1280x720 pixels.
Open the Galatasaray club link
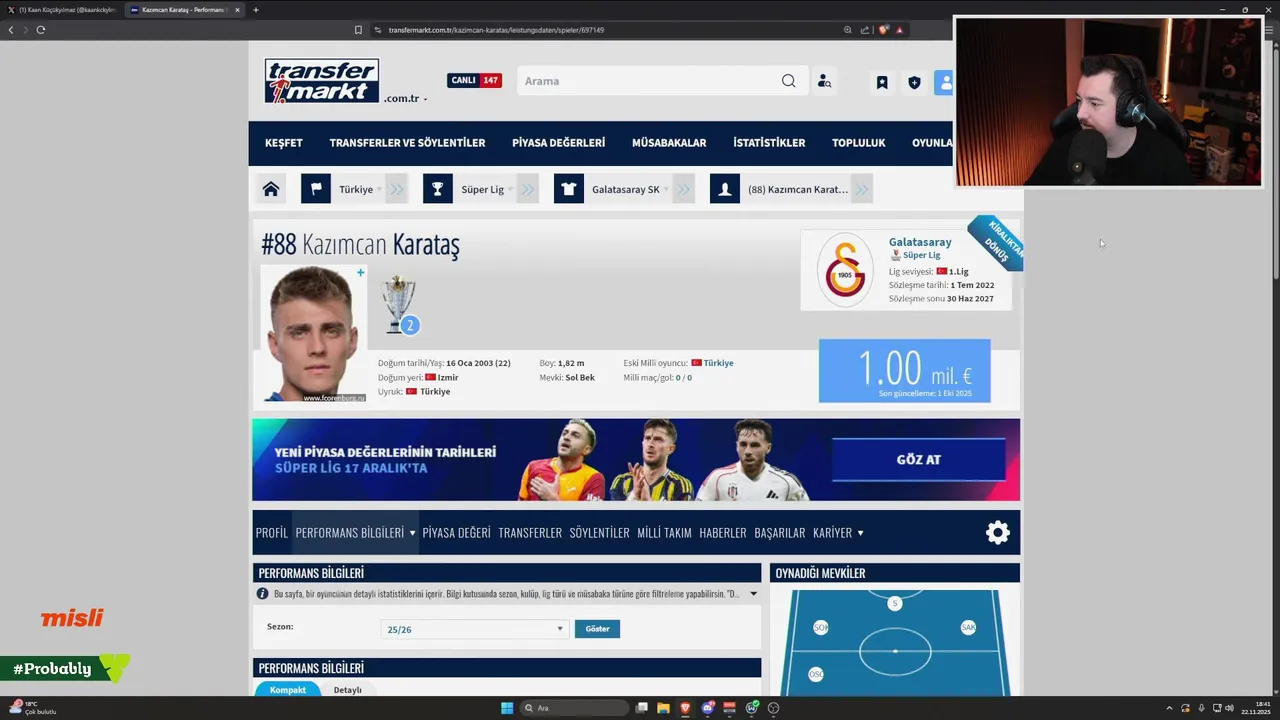tap(920, 242)
